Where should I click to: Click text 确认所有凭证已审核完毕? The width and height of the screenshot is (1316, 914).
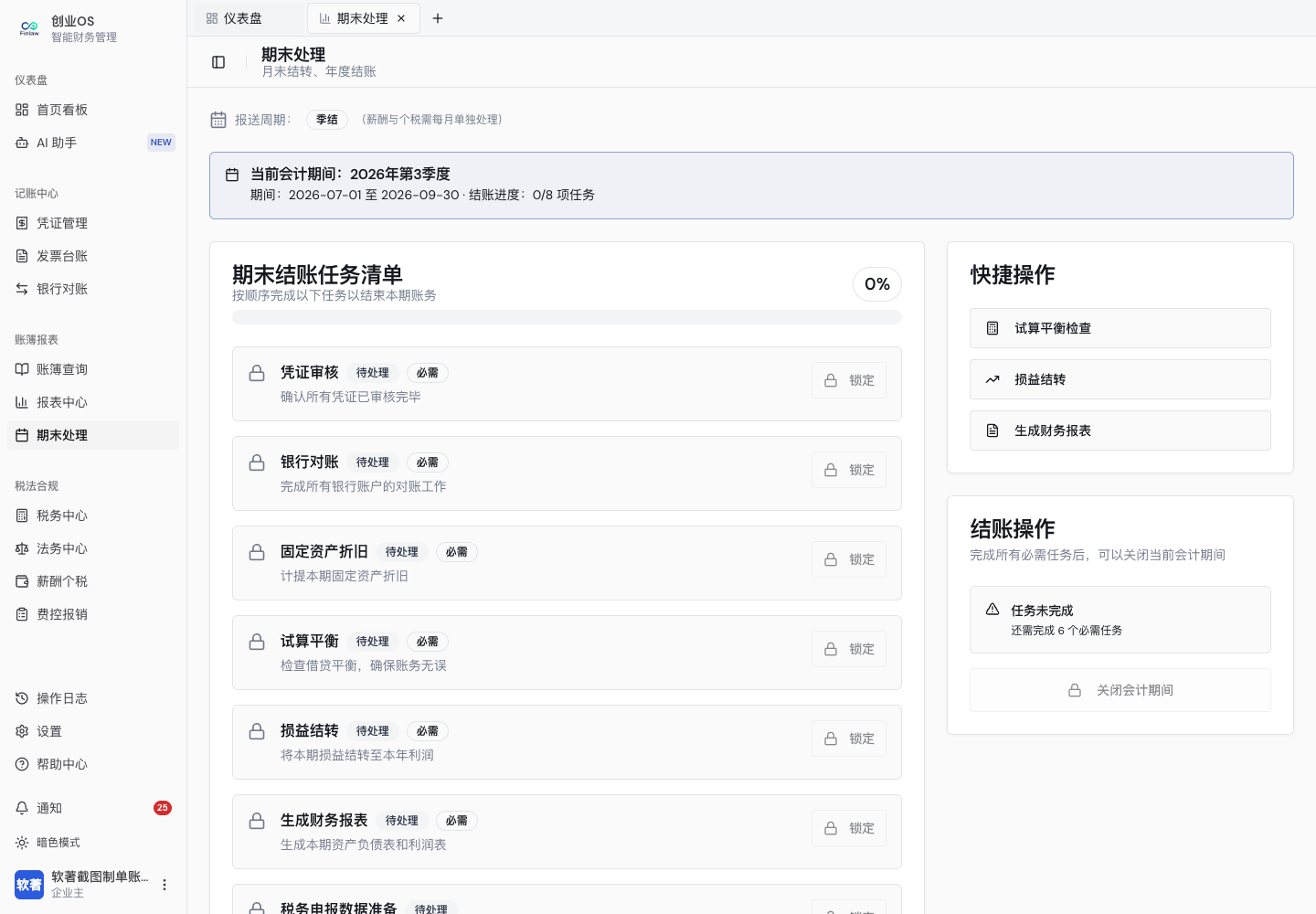(x=351, y=397)
